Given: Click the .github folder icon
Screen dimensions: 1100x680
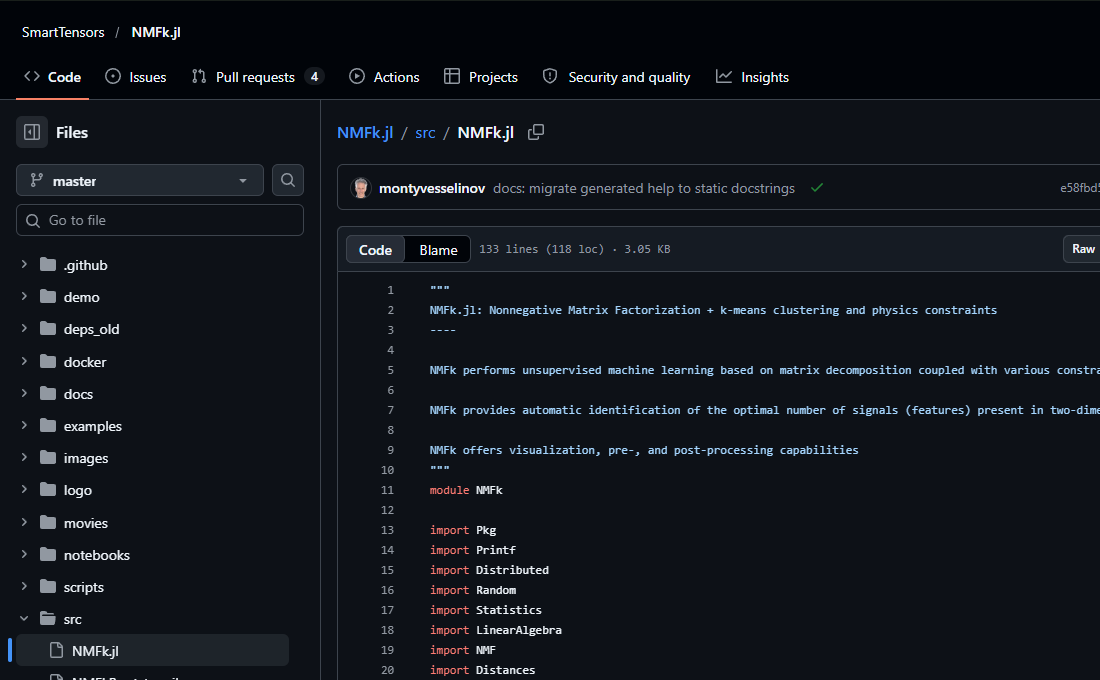Looking at the screenshot, I should tap(48, 265).
